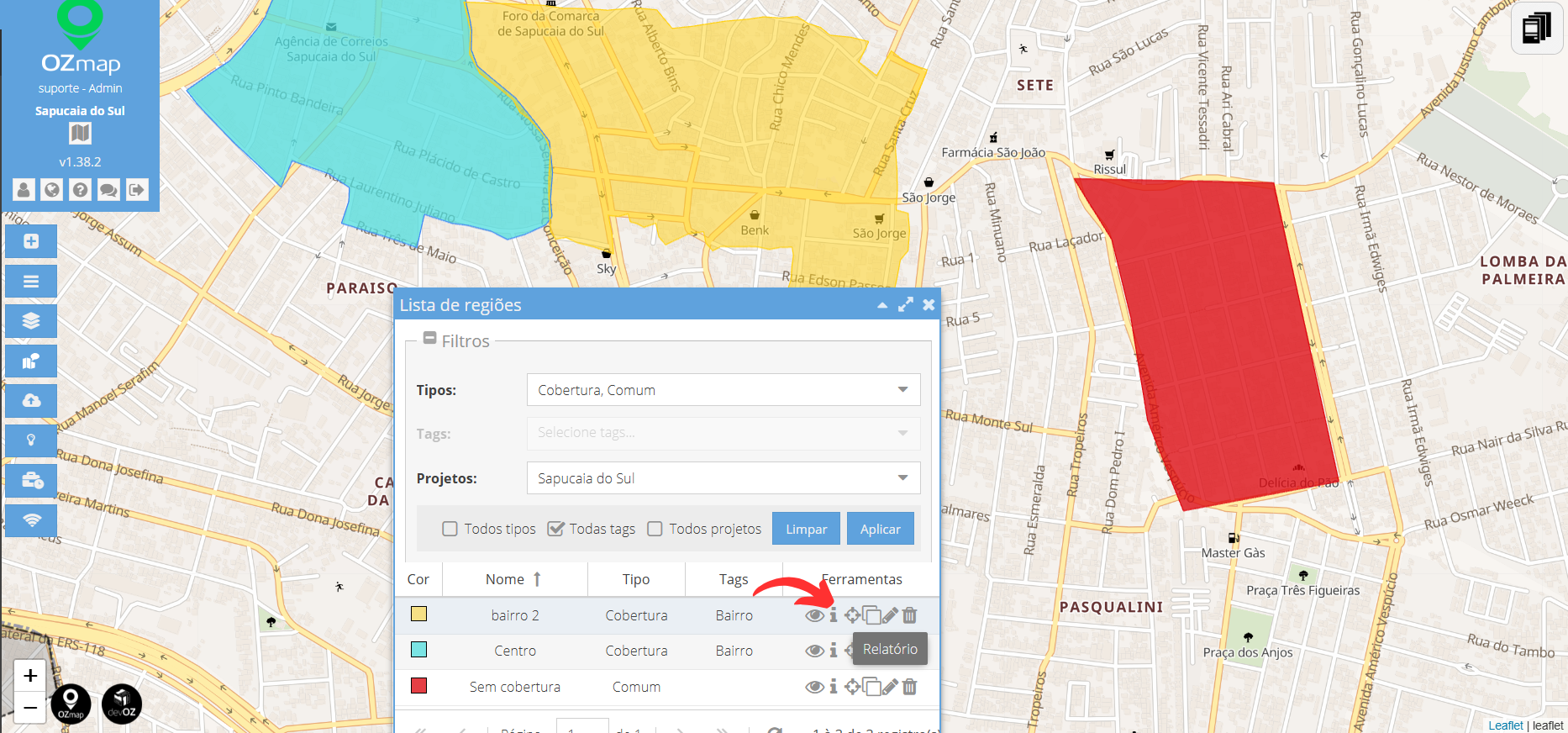
Task: Locate Sem cobertura with the crosshair icon
Action: click(852, 687)
